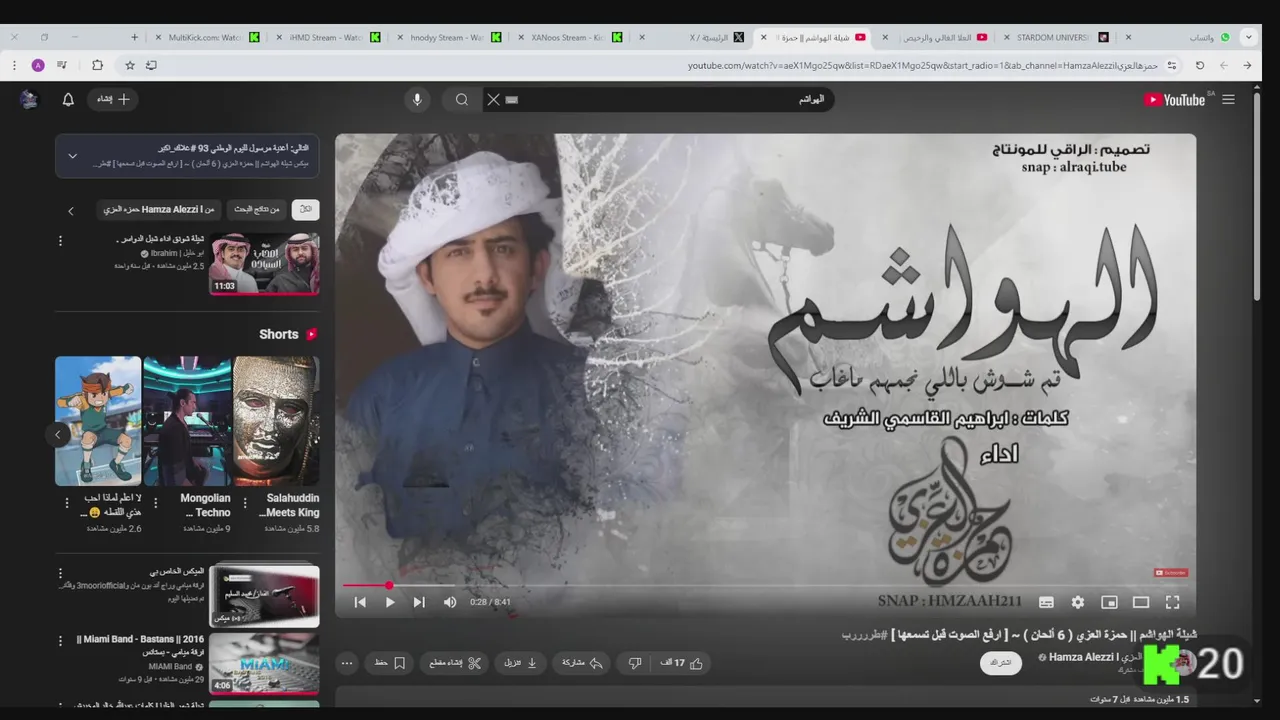The height and width of the screenshot is (720, 1280).
Task: Open the browser tab search dropdown
Action: pyautogui.click(x=1248, y=37)
